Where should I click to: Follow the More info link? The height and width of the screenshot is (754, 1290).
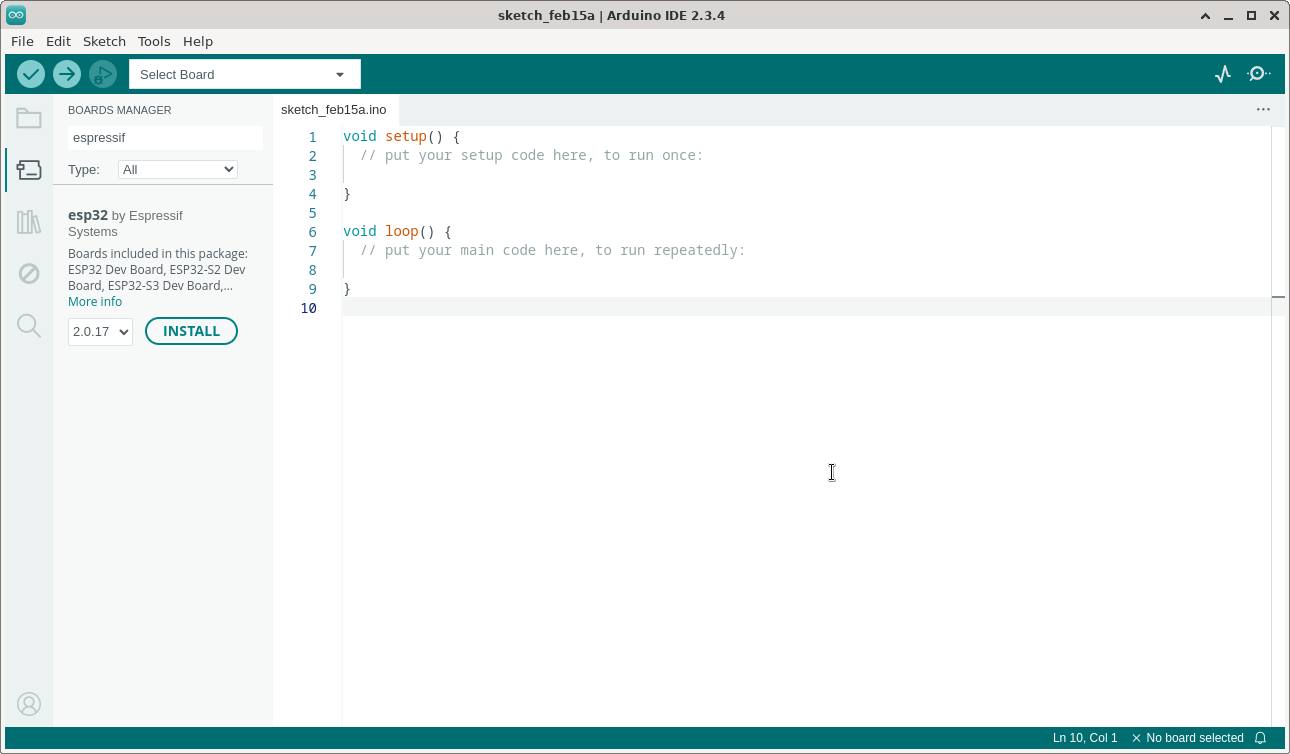click(95, 301)
